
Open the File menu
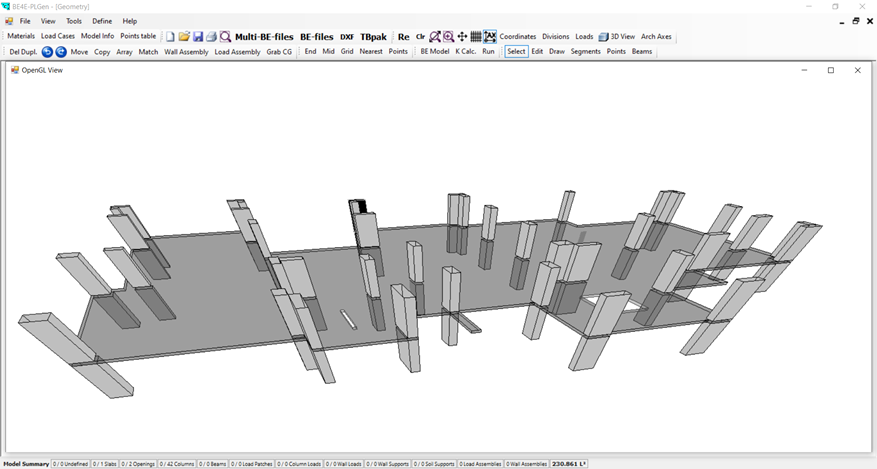[x=25, y=21]
